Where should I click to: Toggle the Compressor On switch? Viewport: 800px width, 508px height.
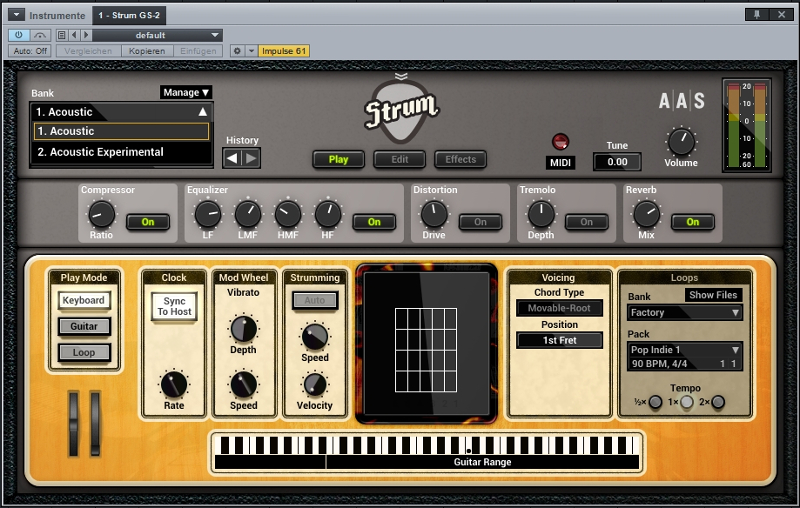tap(148, 222)
